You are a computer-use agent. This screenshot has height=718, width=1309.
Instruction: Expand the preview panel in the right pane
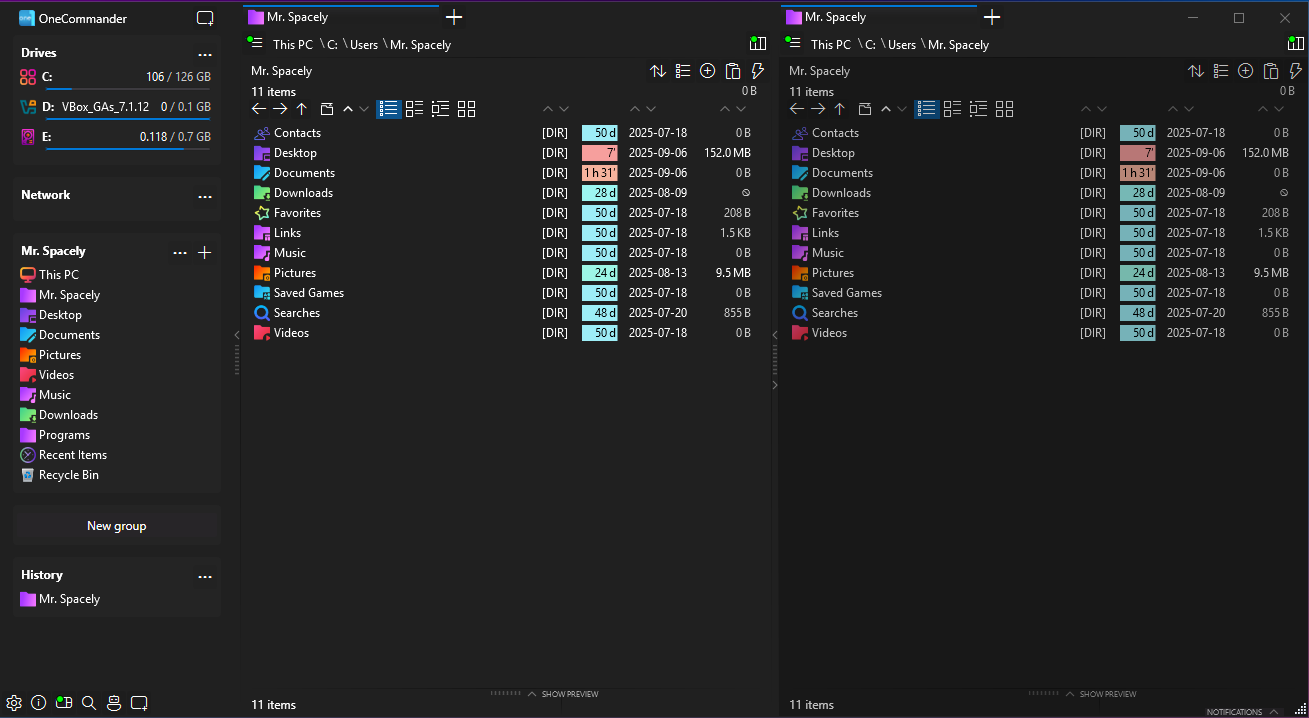point(1101,694)
